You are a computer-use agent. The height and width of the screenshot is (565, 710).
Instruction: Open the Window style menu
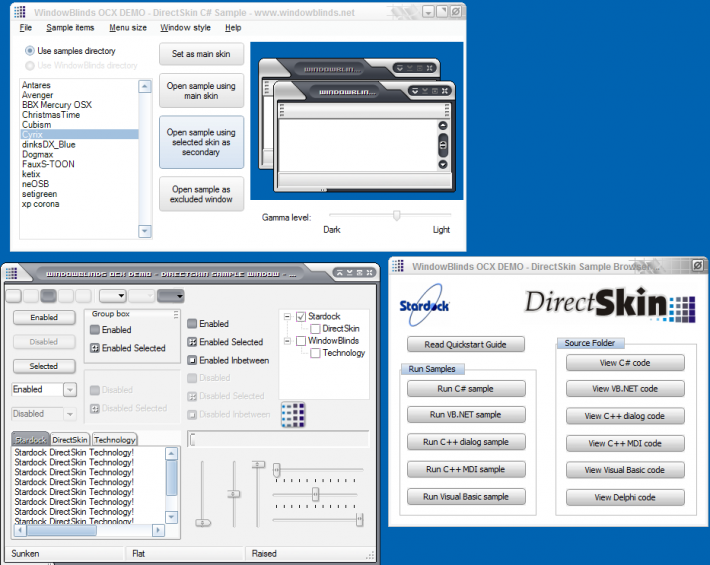pyautogui.click(x=185, y=28)
